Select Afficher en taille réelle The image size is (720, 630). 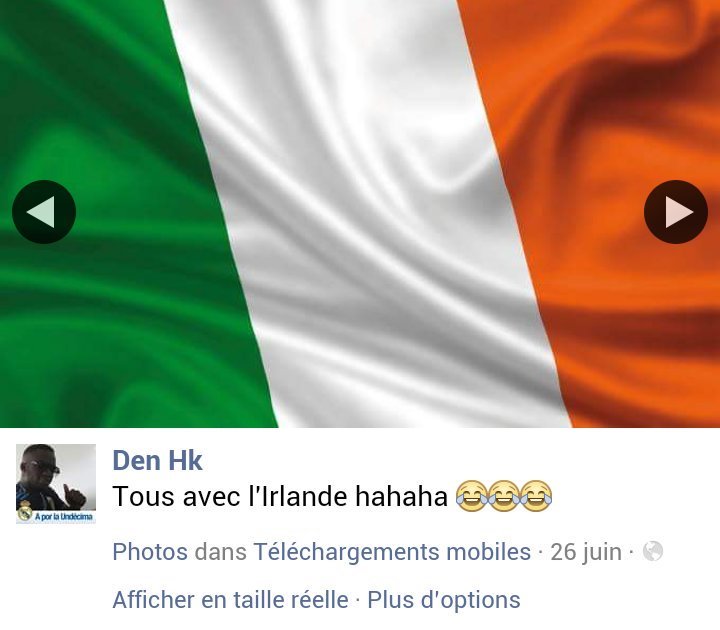click(x=231, y=599)
